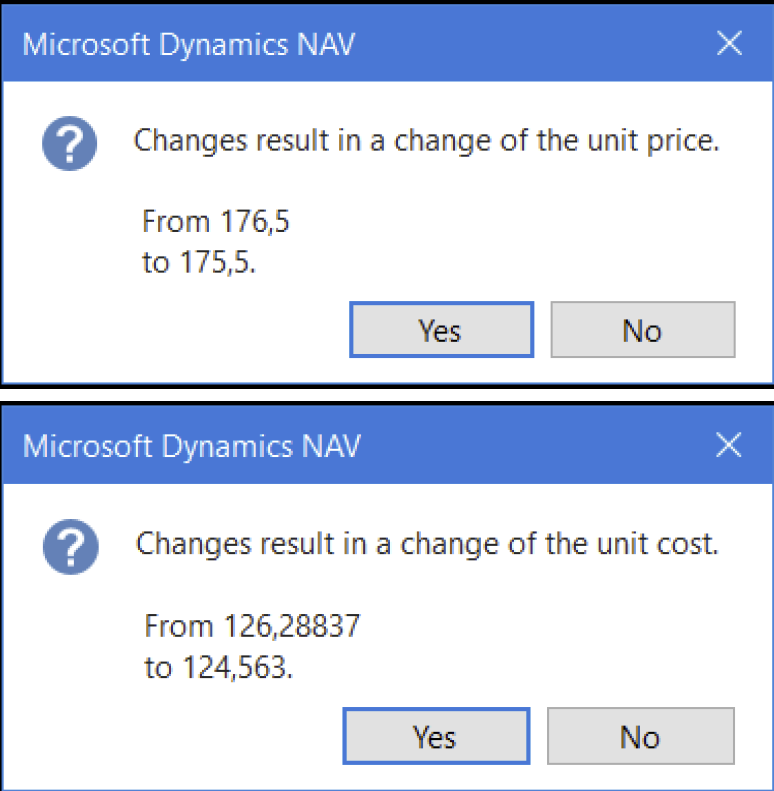Click blank area left of Yes in cost dialog
Viewport: 774px width, 791px height.
[174, 736]
